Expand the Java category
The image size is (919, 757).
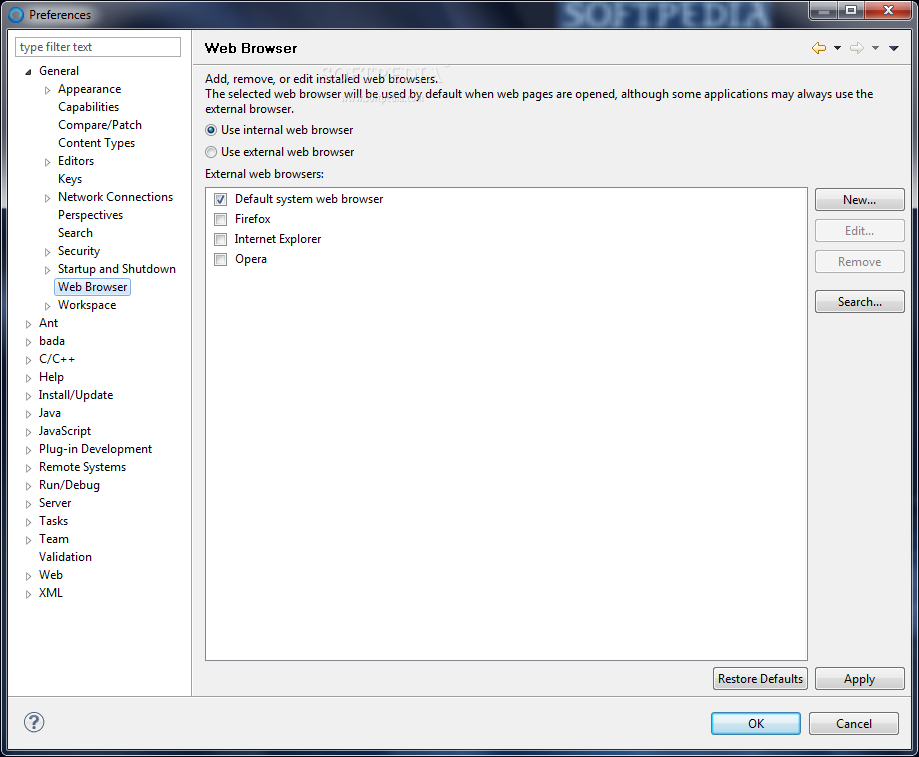coord(28,414)
